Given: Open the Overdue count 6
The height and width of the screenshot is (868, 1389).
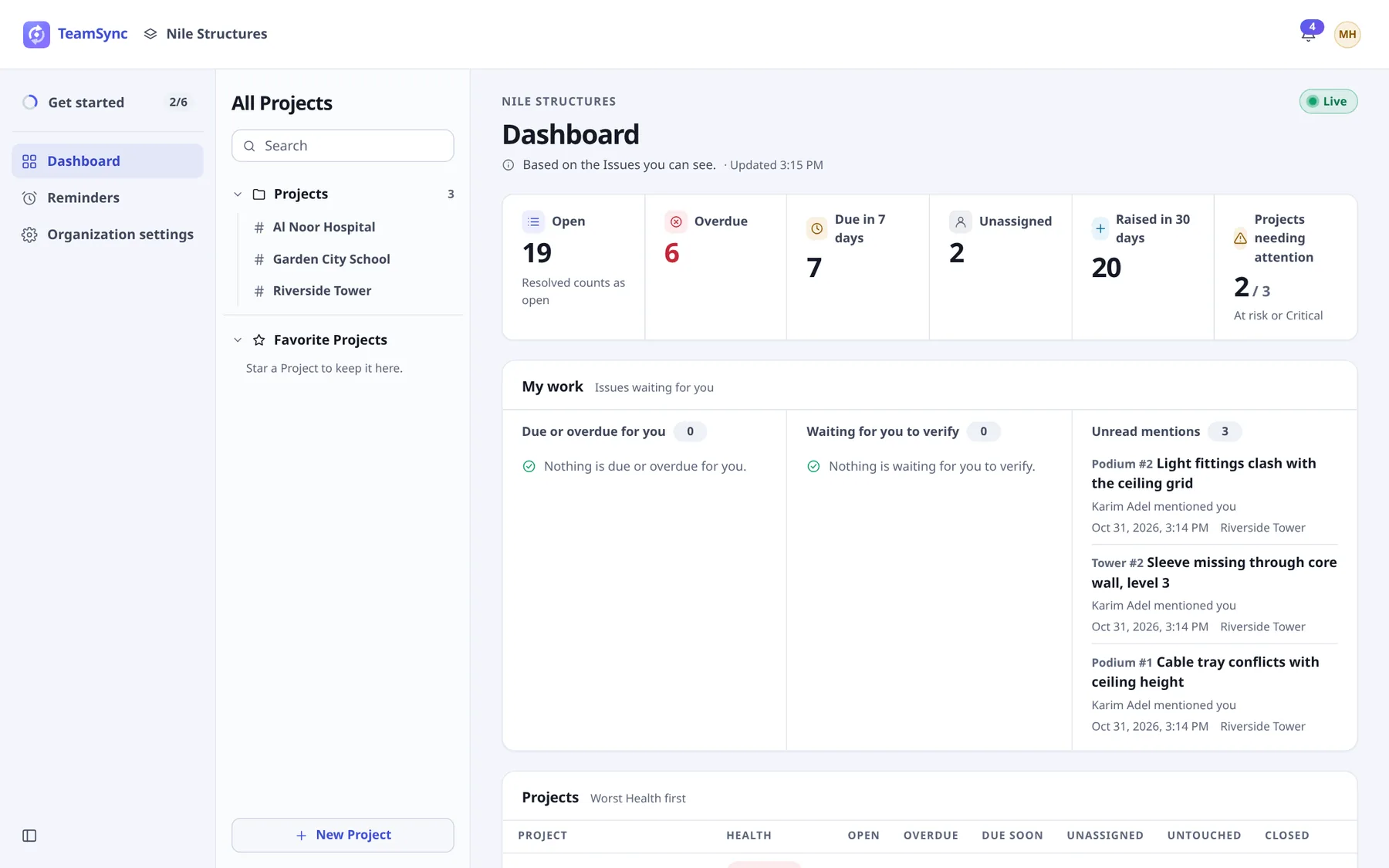Looking at the screenshot, I should [x=672, y=253].
